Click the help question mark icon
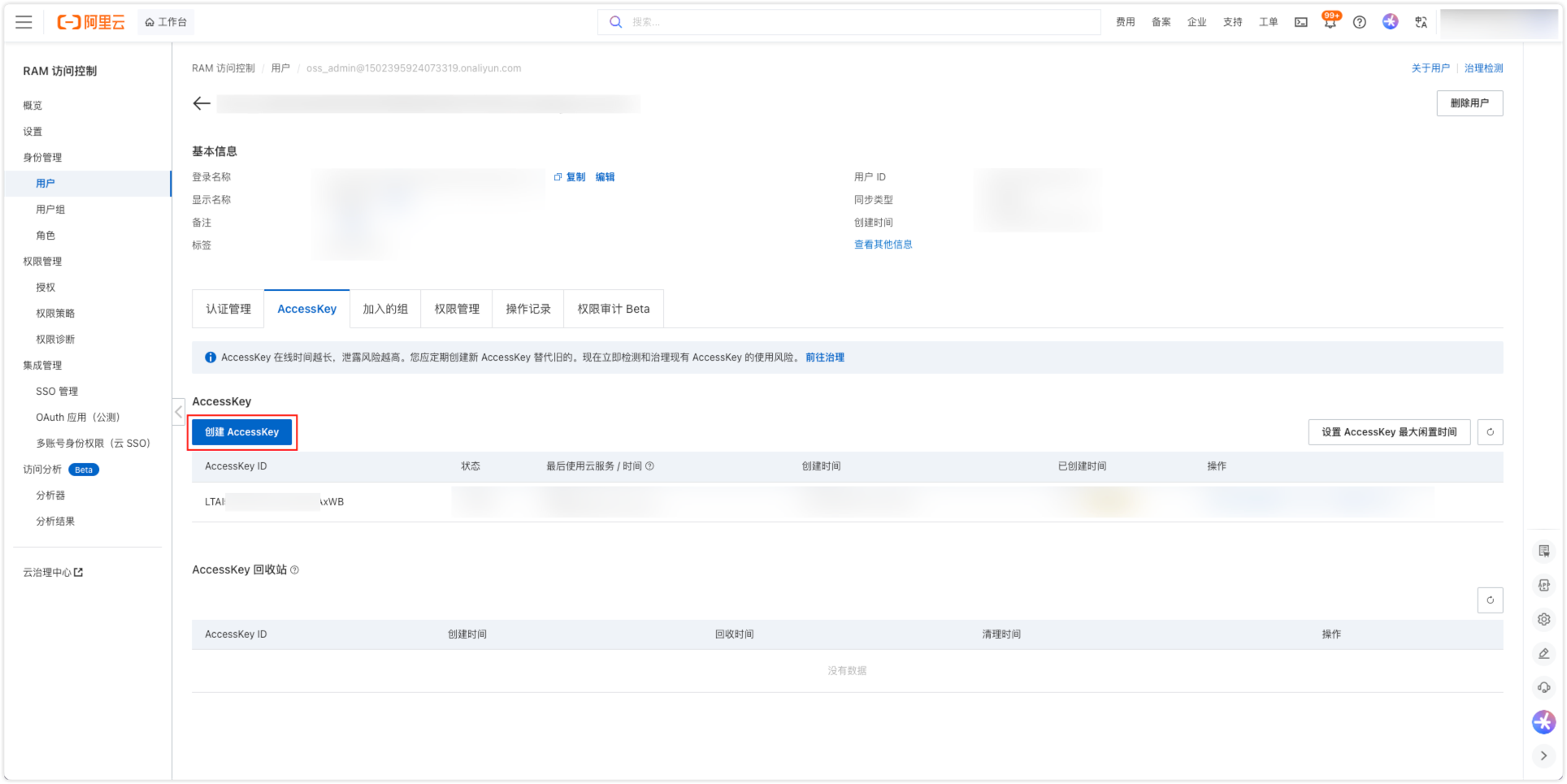Screen dimensions: 1567x784 tap(1359, 22)
